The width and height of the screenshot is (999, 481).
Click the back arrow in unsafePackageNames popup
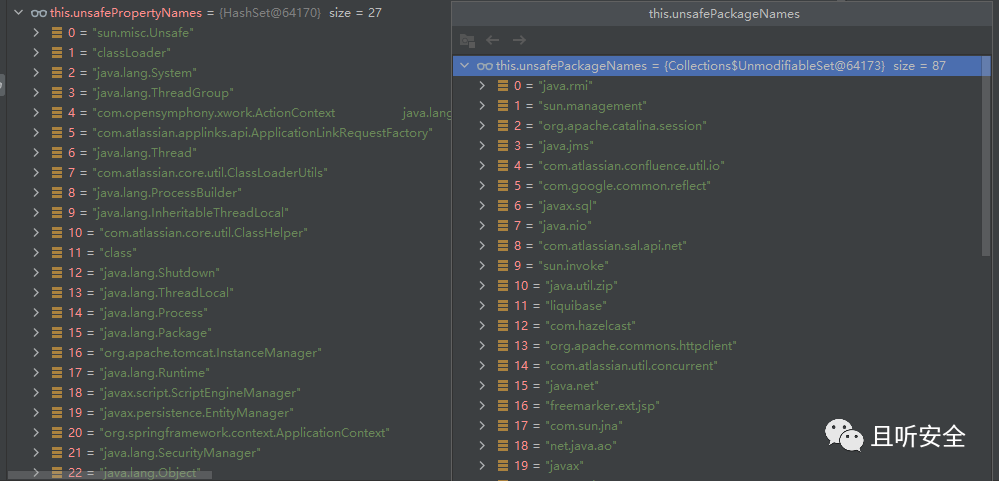[x=492, y=40]
